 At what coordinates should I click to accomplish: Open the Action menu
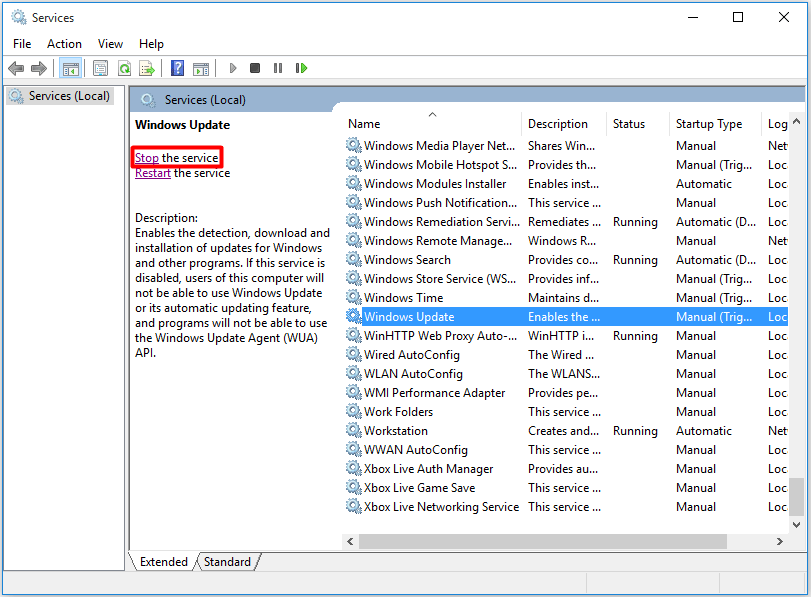(x=64, y=43)
